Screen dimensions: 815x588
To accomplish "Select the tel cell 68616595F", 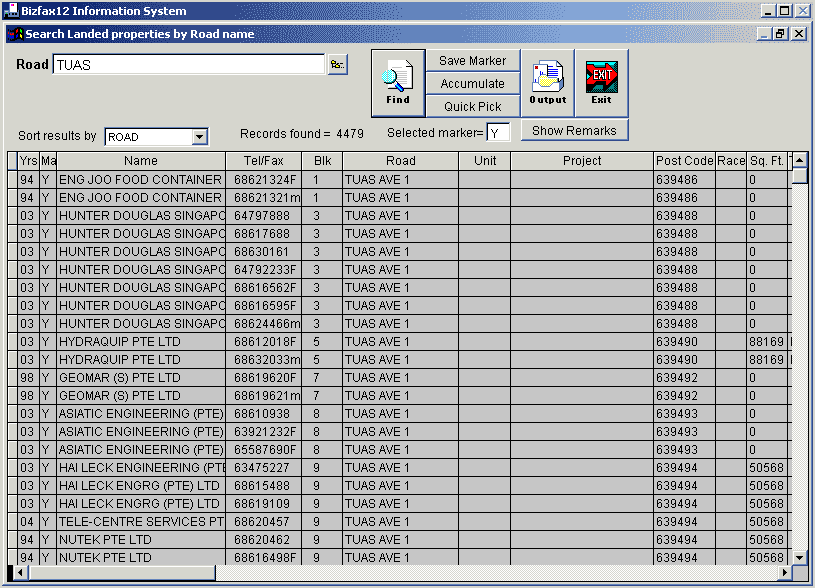I will [x=264, y=306].
